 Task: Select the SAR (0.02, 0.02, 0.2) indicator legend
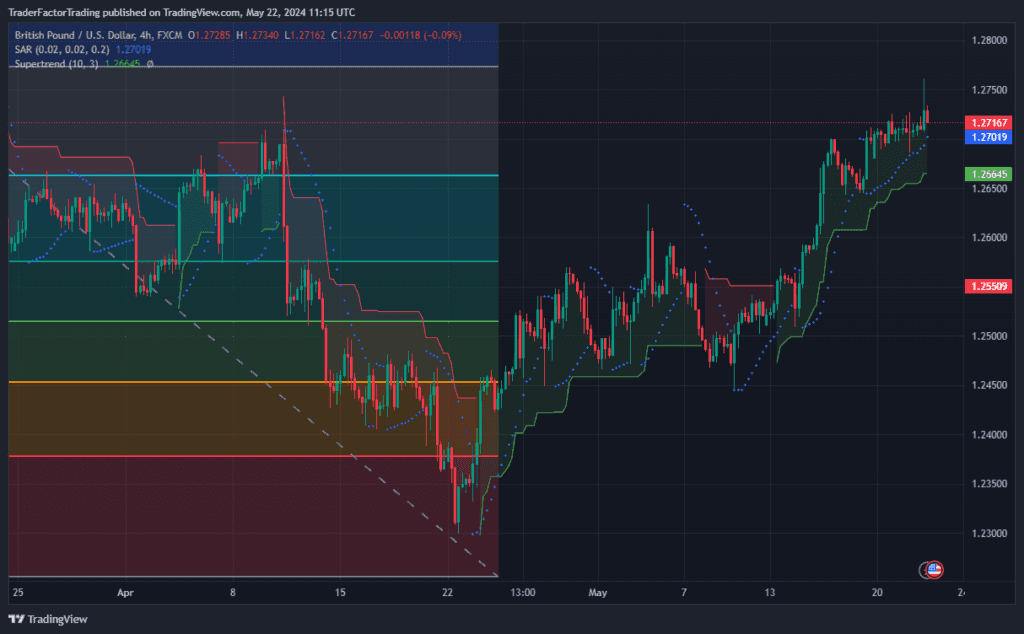tap(61, 50)
